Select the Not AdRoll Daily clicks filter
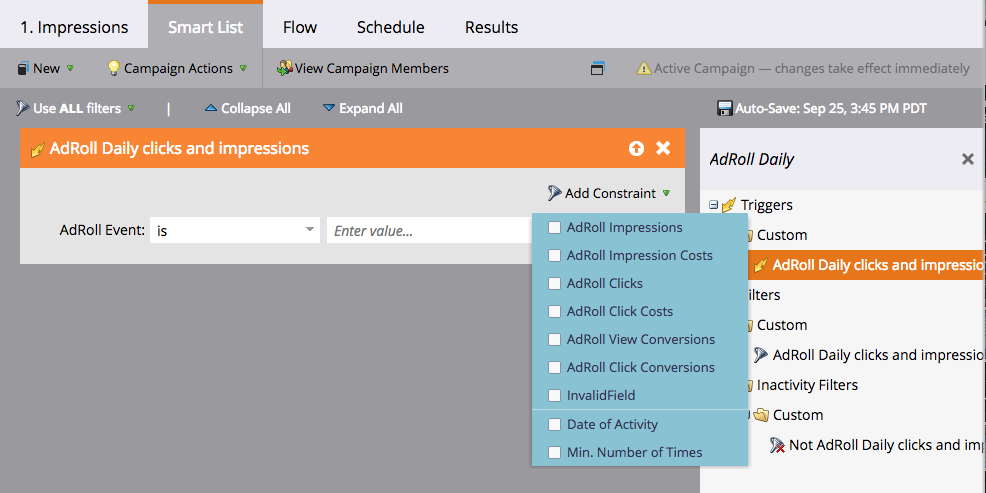986x493 pixels. tap(886, 445)
